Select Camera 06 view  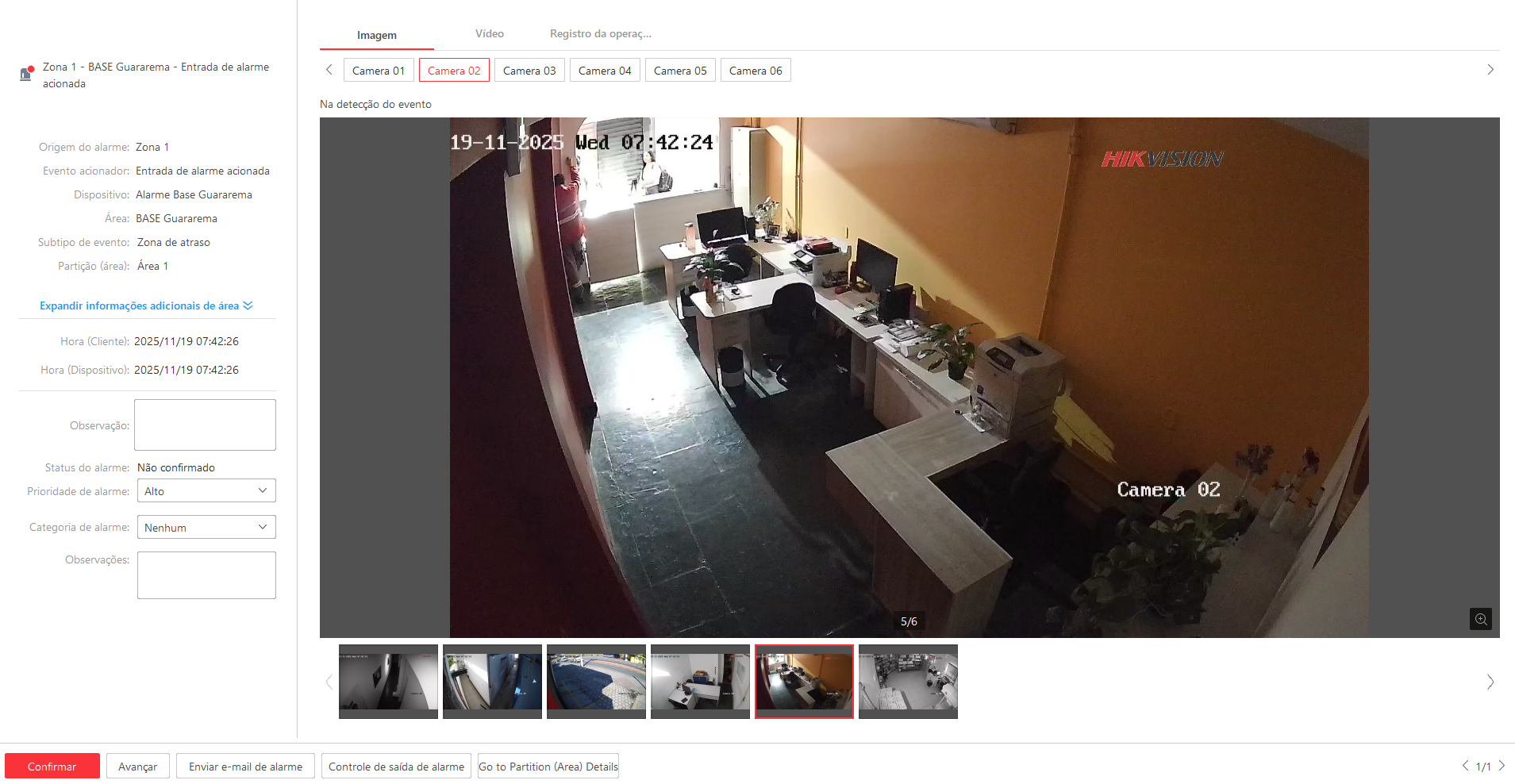[x=756, y=71]
